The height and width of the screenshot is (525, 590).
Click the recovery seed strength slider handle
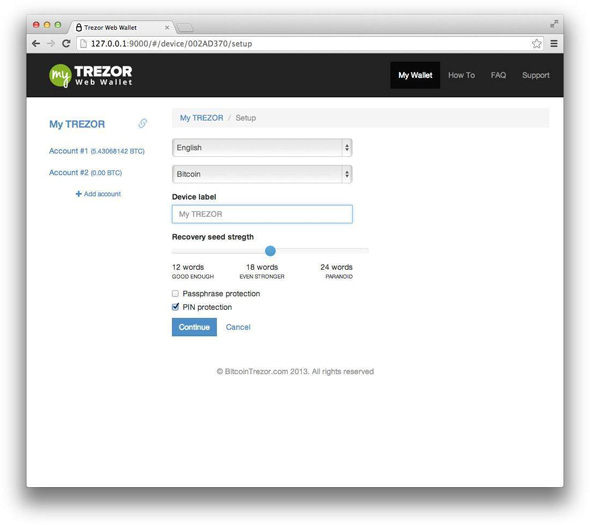(x=270, y=251)
